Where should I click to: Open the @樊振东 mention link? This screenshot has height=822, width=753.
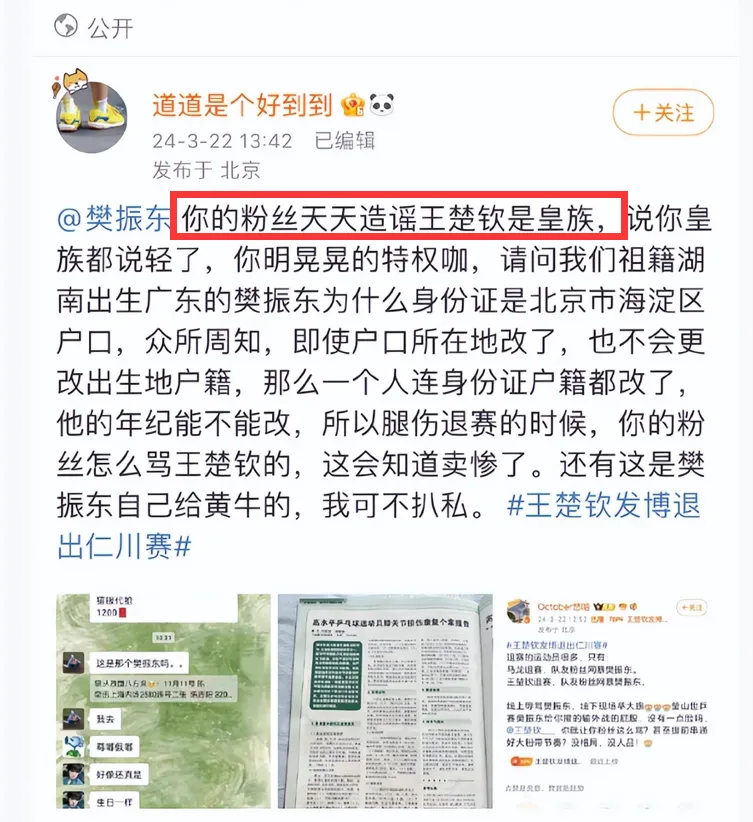114,218
